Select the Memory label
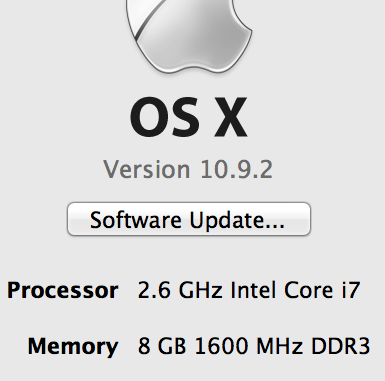This screenshot has height=381, width=385. [73, 346]
